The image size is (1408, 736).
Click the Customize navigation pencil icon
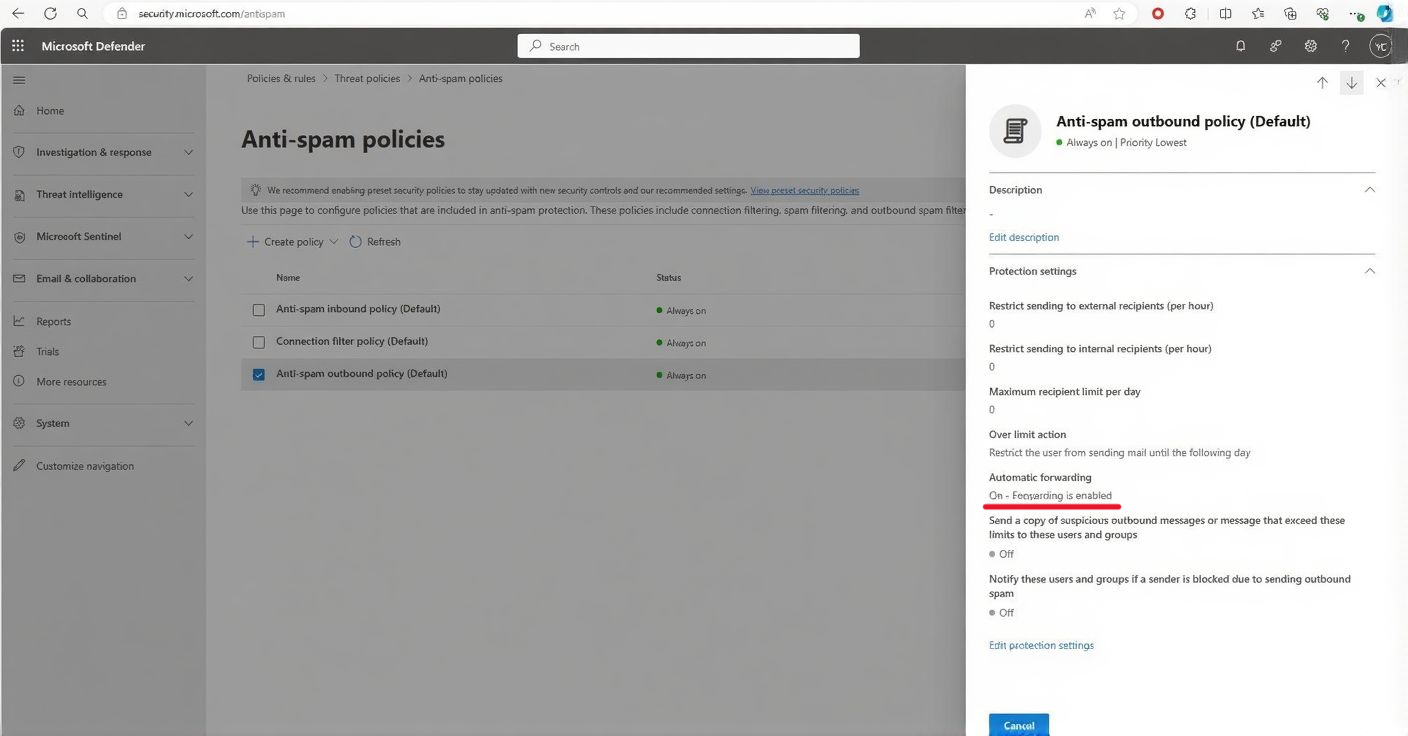pyautogui.click(x=18, y=466)
